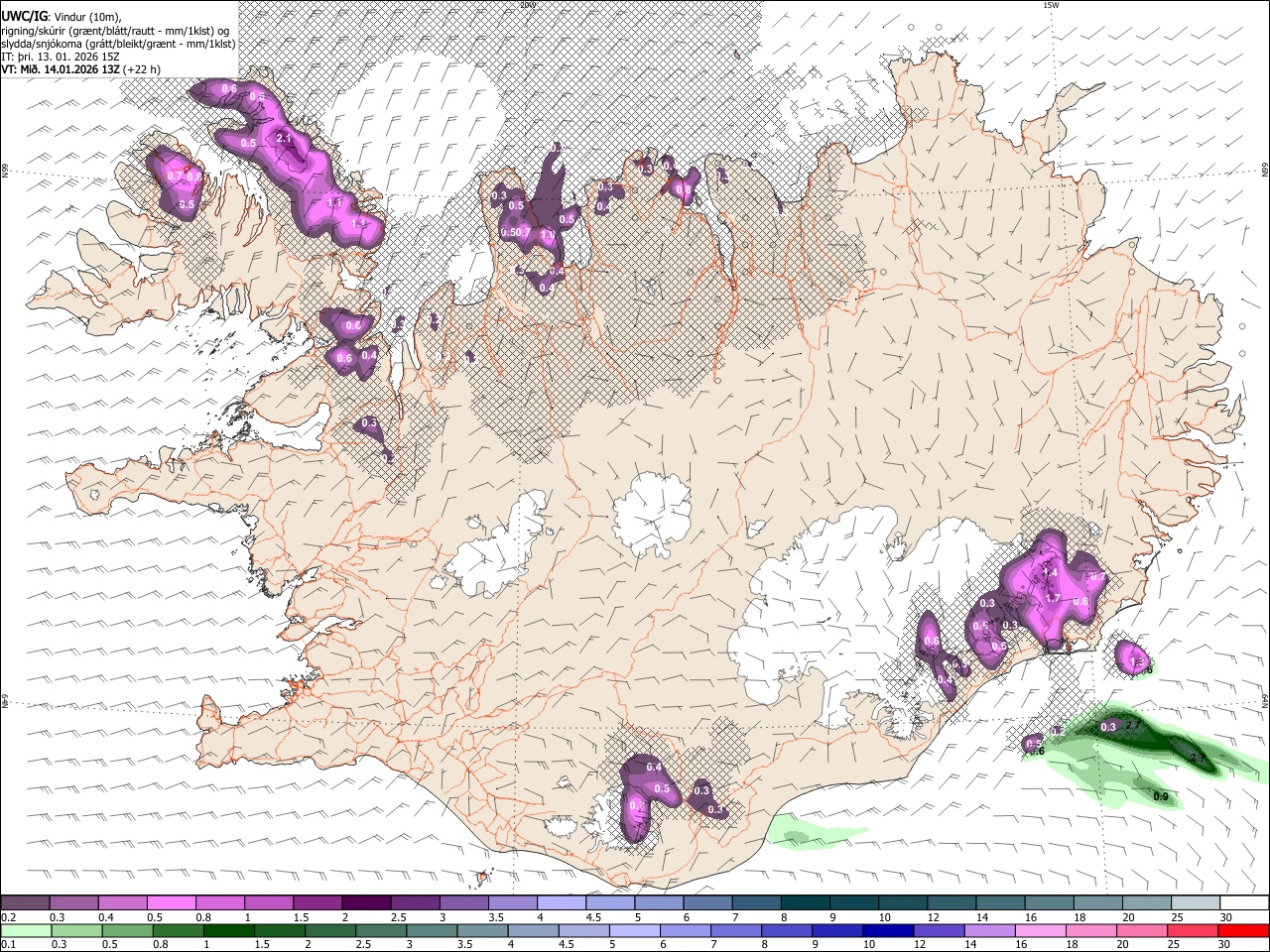Screen dimensions: 1270x952
Task: Click the 0.9 rain value in green area
Action: [1161, 796]
